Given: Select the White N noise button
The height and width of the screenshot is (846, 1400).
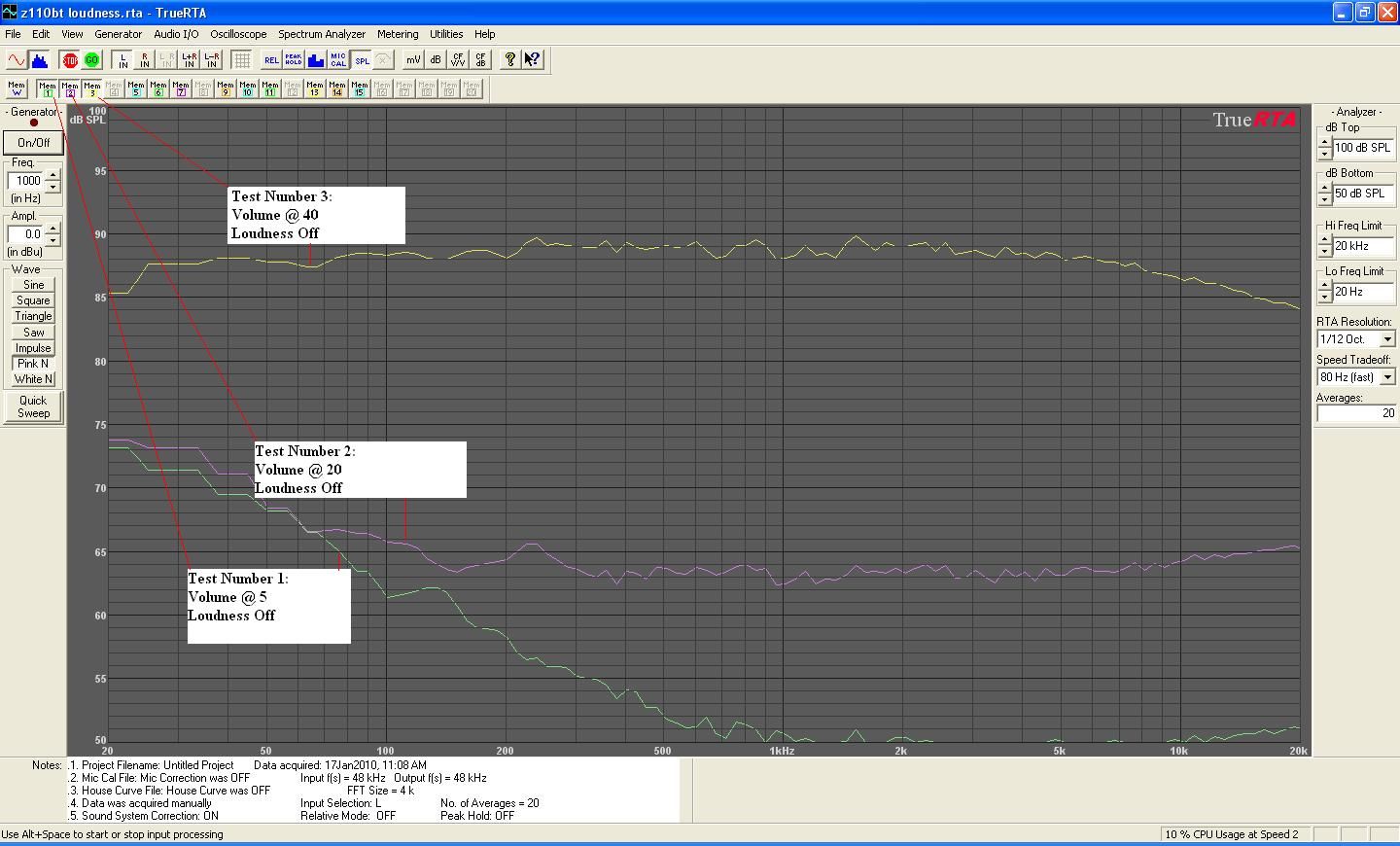Looking at the screenshot, I should coord(33,379).
